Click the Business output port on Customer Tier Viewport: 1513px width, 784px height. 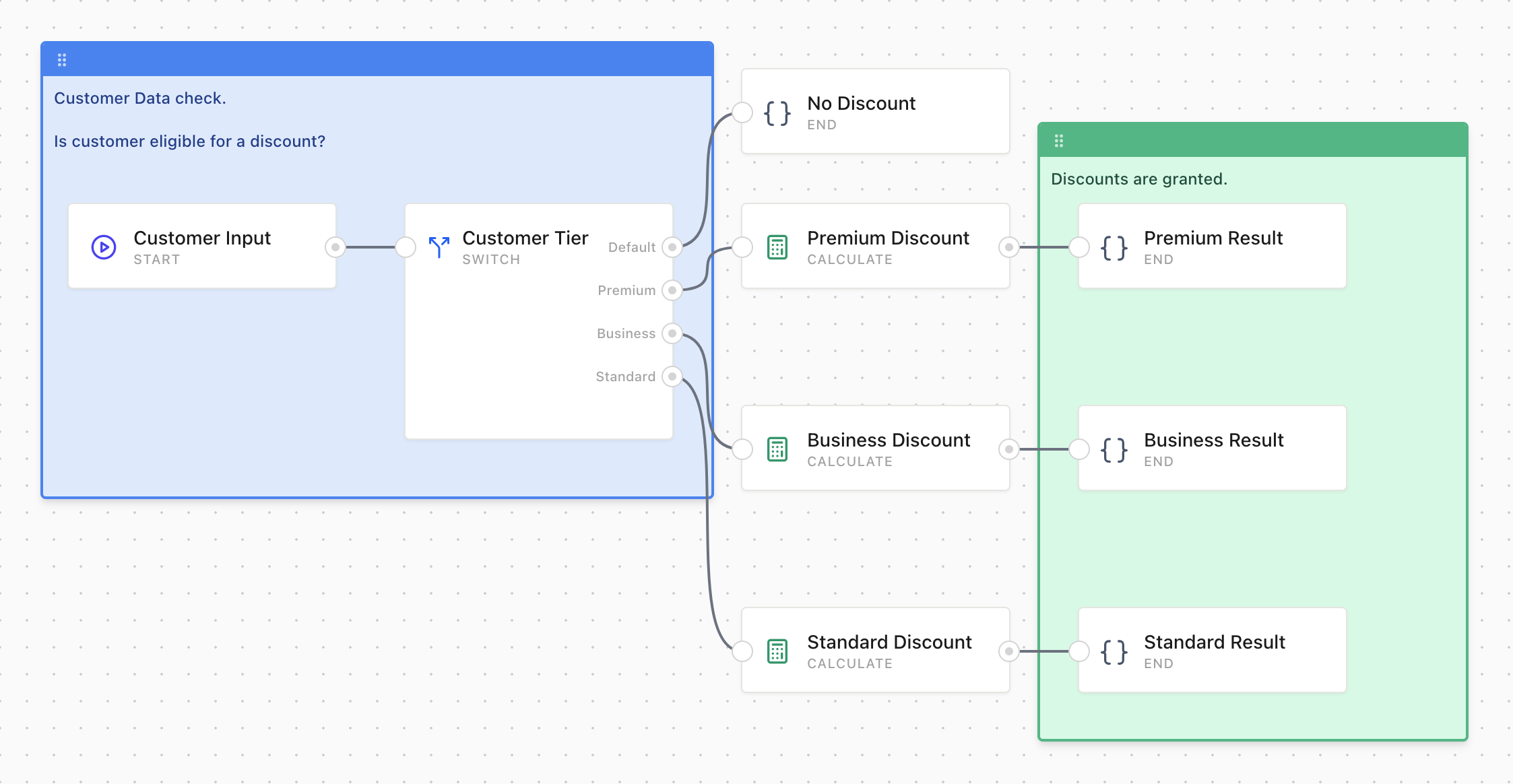point(672,333)
